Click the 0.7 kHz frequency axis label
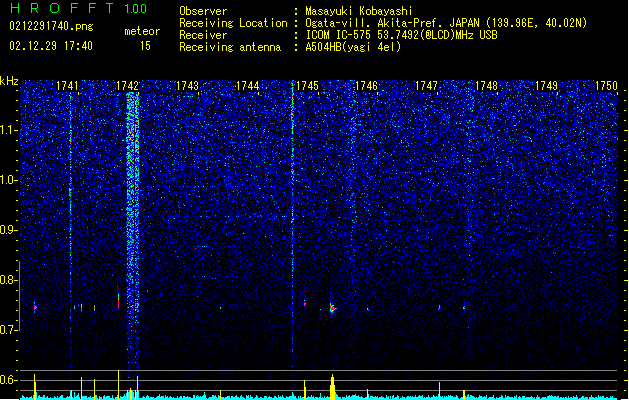The image size is (629, 400). [x=9, y=330]
